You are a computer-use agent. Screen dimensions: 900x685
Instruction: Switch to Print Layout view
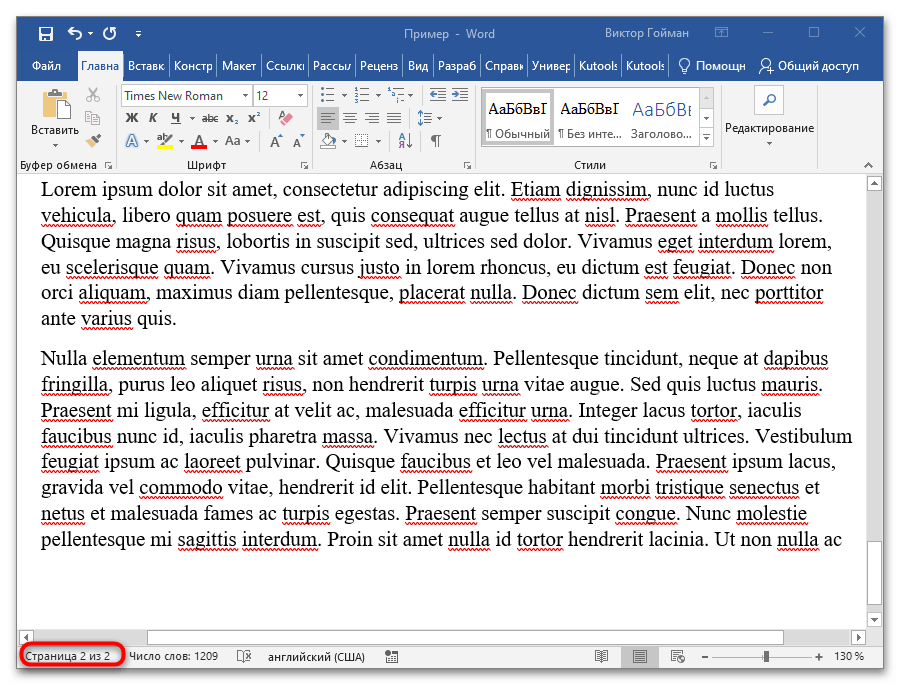tap(639, 656)
